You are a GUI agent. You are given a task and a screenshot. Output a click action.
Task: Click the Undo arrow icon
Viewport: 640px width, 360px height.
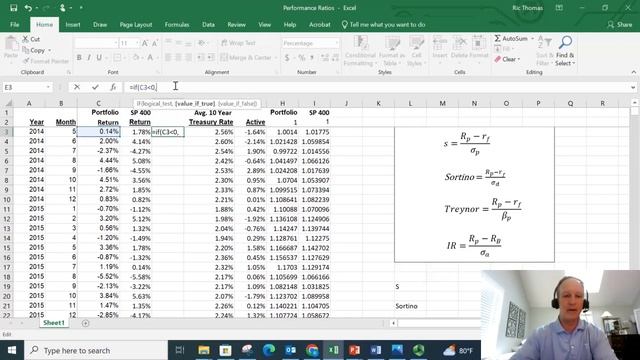coord(28,8)
